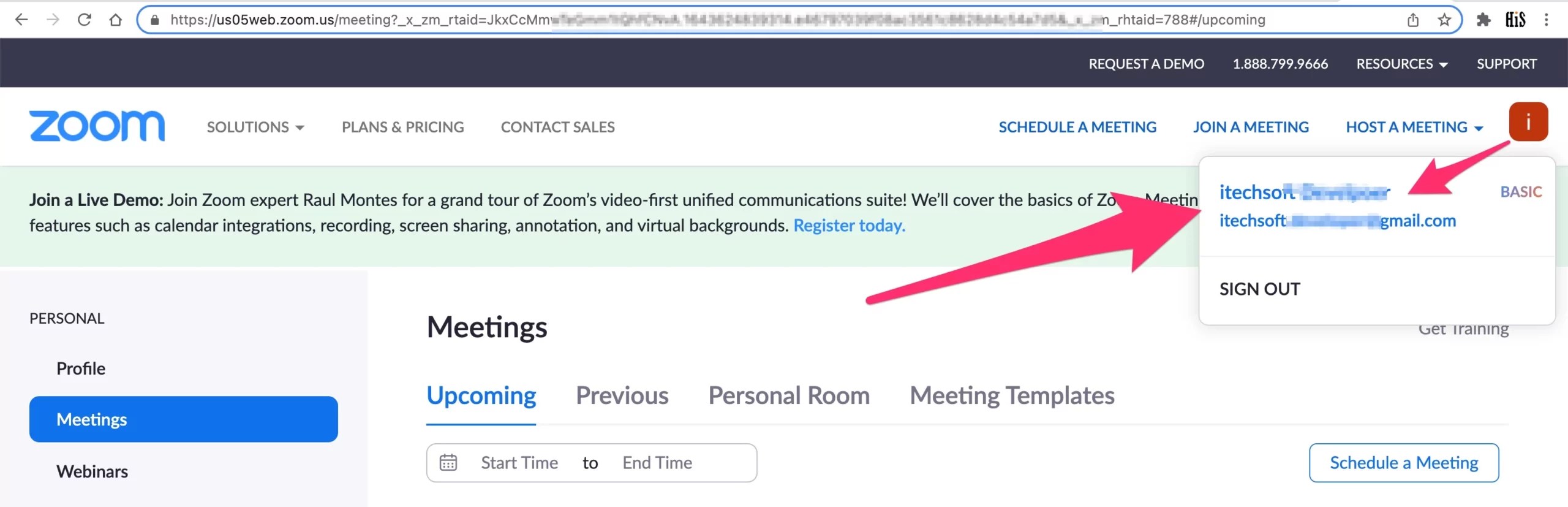The image size is (1568, 507).
Task: Open the RESOURCES dropdown
Action: pyautogui.click(x=1402, y=63)
